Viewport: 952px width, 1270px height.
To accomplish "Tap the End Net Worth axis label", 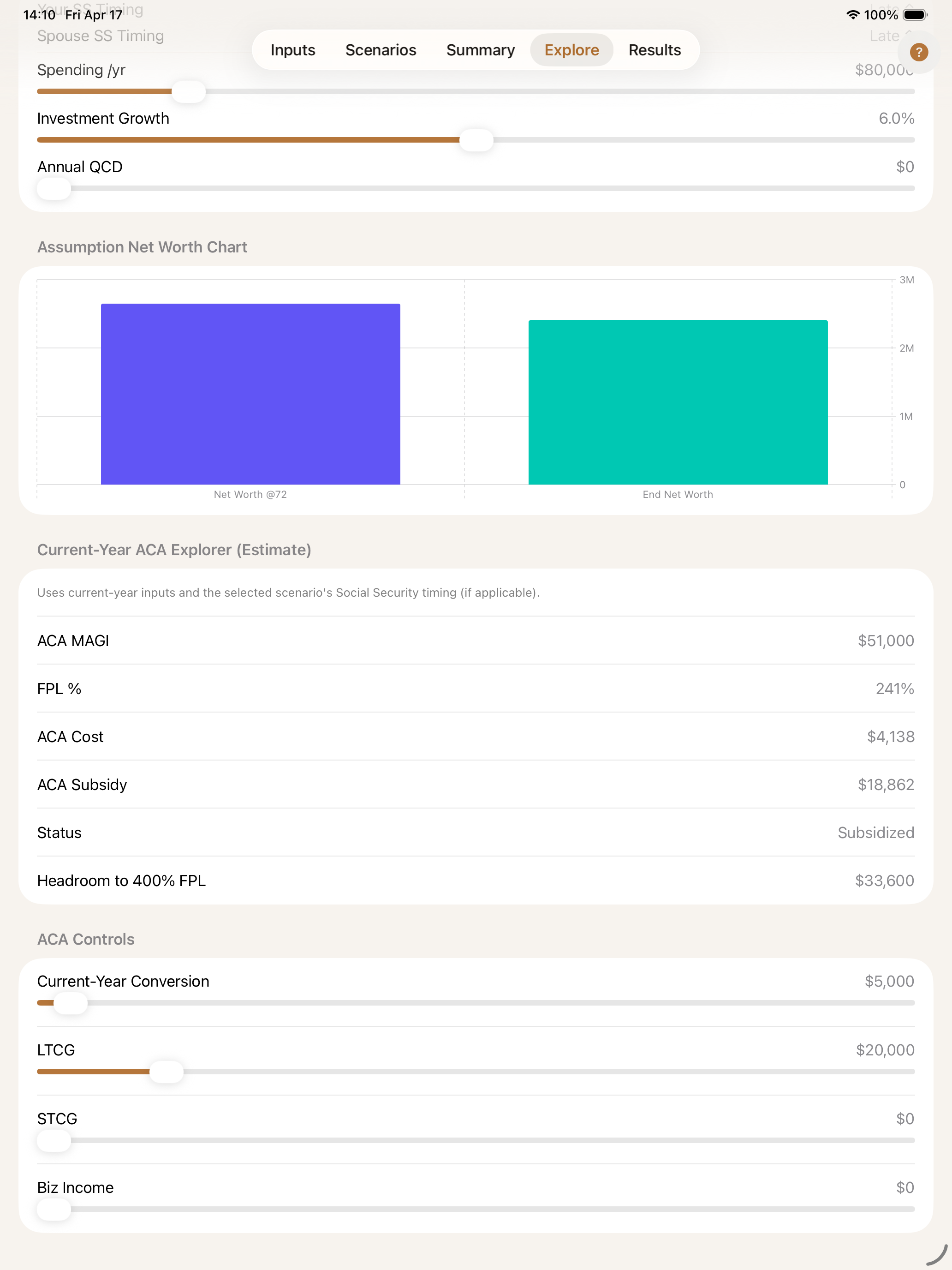I will point(678,495).
